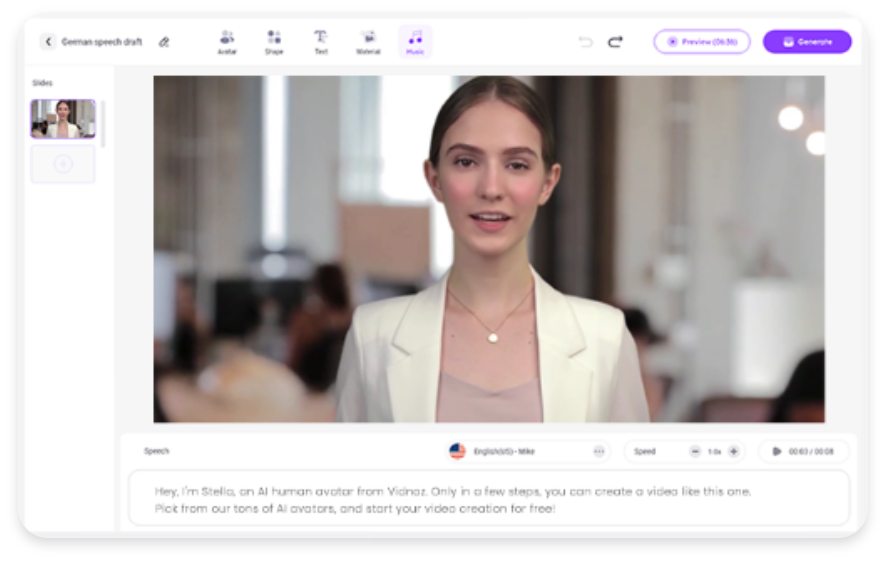Open the Music tab
The height and width of the screenshot is (562, 886).
[x=415, y=41]
